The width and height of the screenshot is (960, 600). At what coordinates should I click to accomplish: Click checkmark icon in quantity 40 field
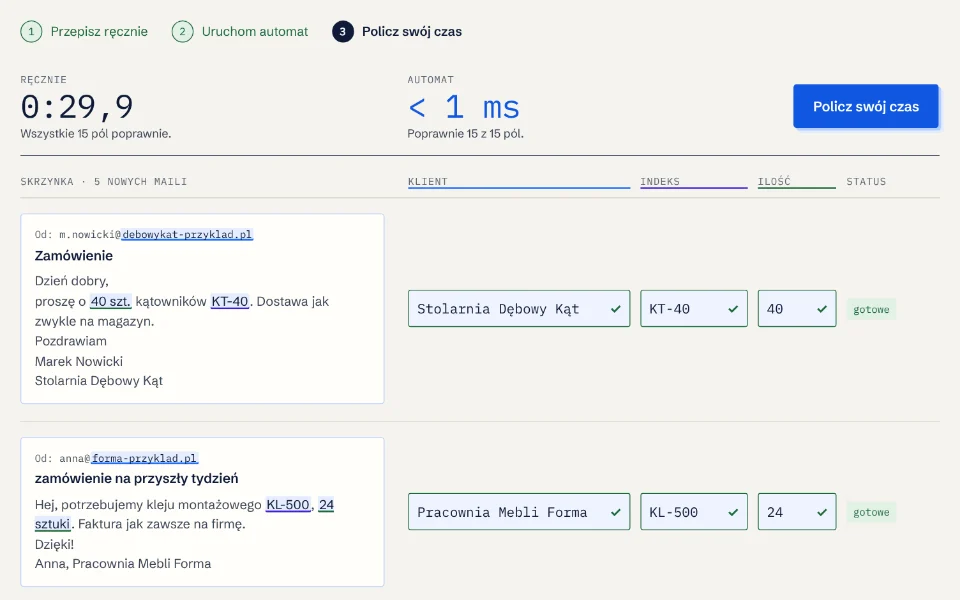(822, 309)
